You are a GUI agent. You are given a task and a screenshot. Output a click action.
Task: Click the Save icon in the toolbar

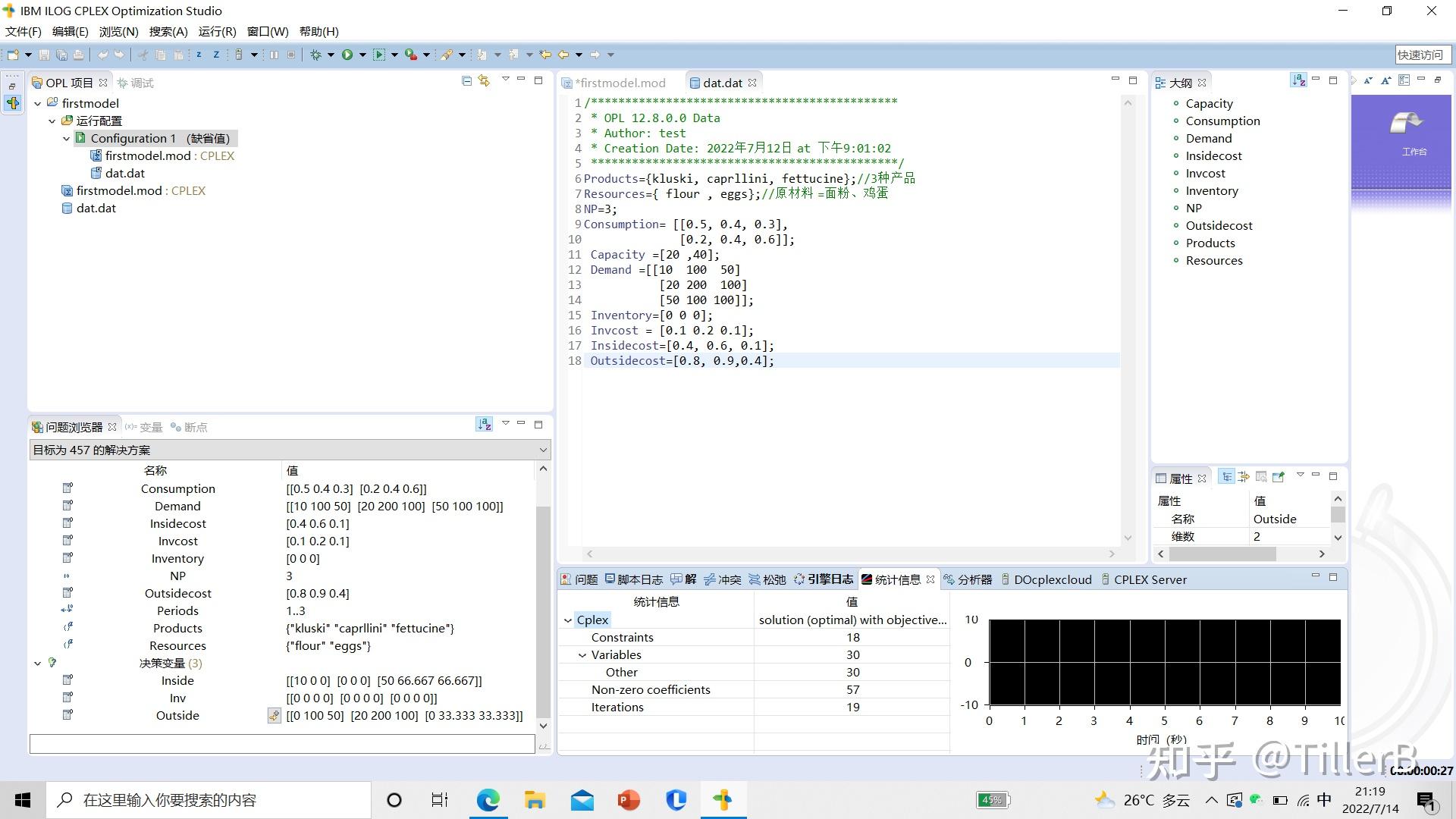click(44, 55)
